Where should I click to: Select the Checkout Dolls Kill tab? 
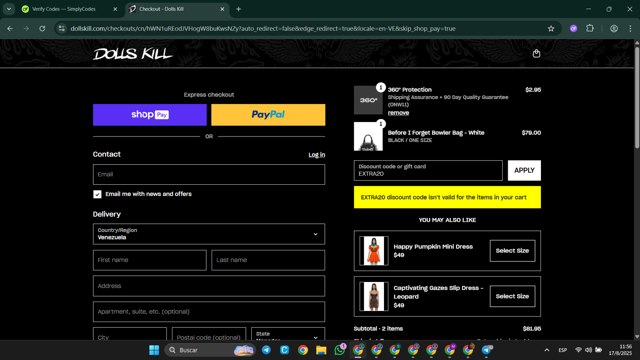click(x=176, y=9)
